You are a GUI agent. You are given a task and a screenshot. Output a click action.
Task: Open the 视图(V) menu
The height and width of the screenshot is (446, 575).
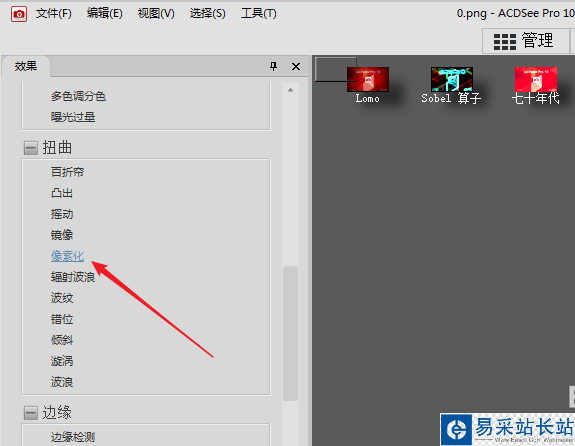click(x=156, y=14)
